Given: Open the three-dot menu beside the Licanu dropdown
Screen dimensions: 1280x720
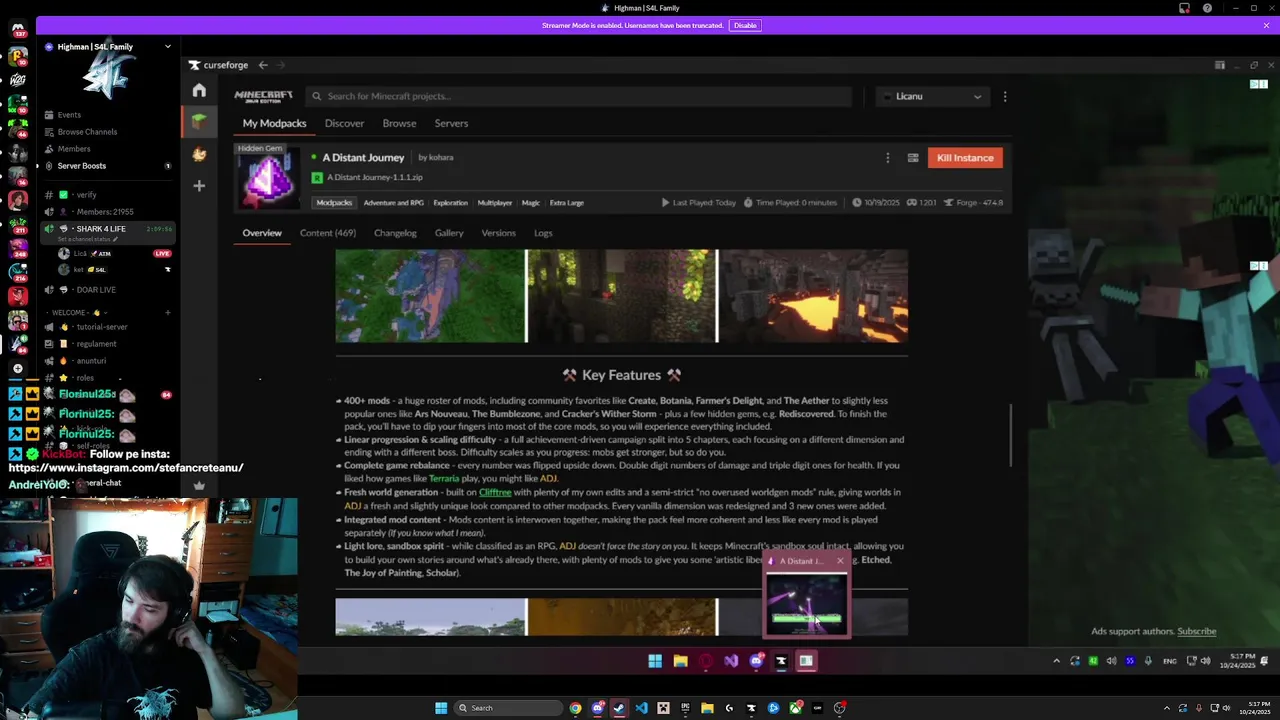Looking at the screenshot, I should point(1005,96).
